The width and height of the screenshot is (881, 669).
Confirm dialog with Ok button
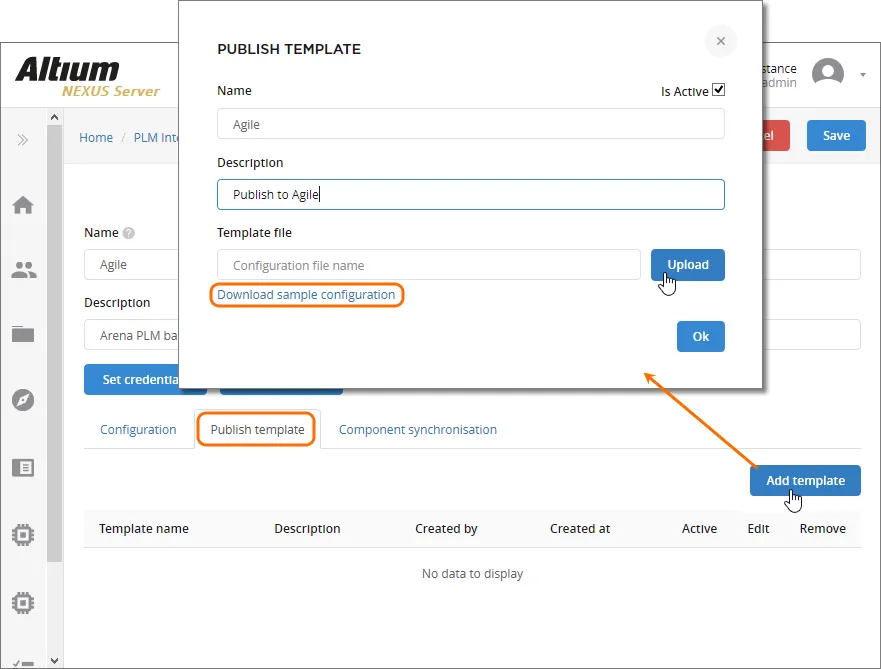point(701,336)
